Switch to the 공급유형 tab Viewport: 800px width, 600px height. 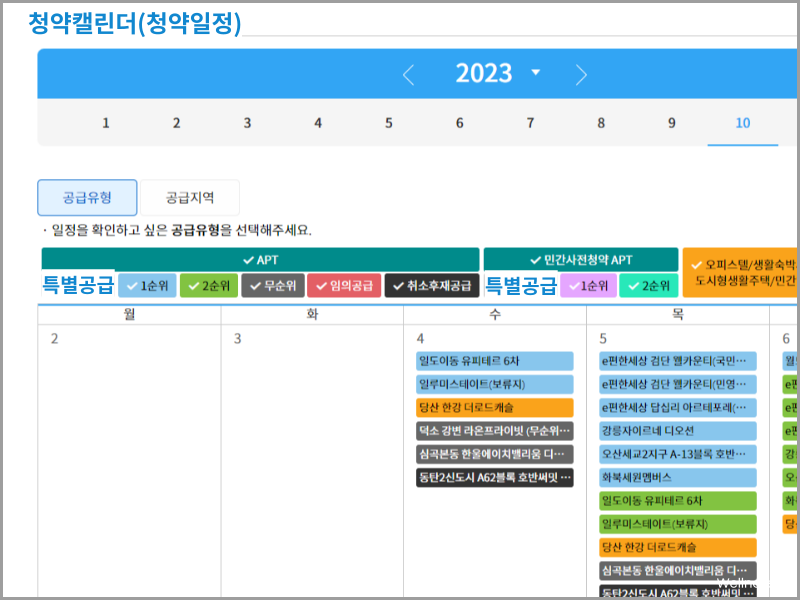pos(86,197)
